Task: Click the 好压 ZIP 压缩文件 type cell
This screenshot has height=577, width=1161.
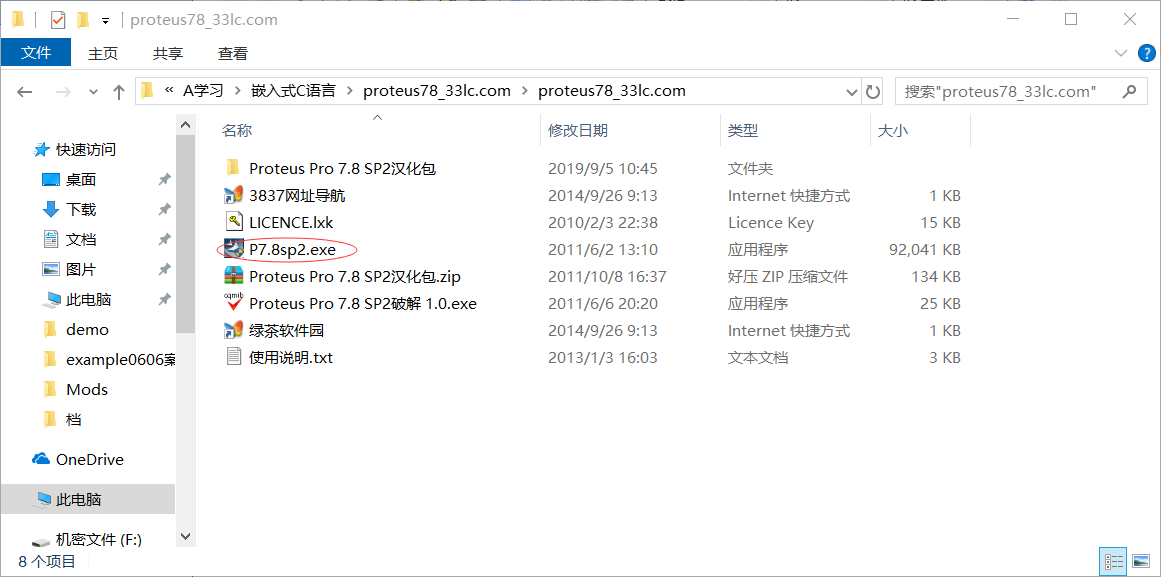Action: click(788, 277)
